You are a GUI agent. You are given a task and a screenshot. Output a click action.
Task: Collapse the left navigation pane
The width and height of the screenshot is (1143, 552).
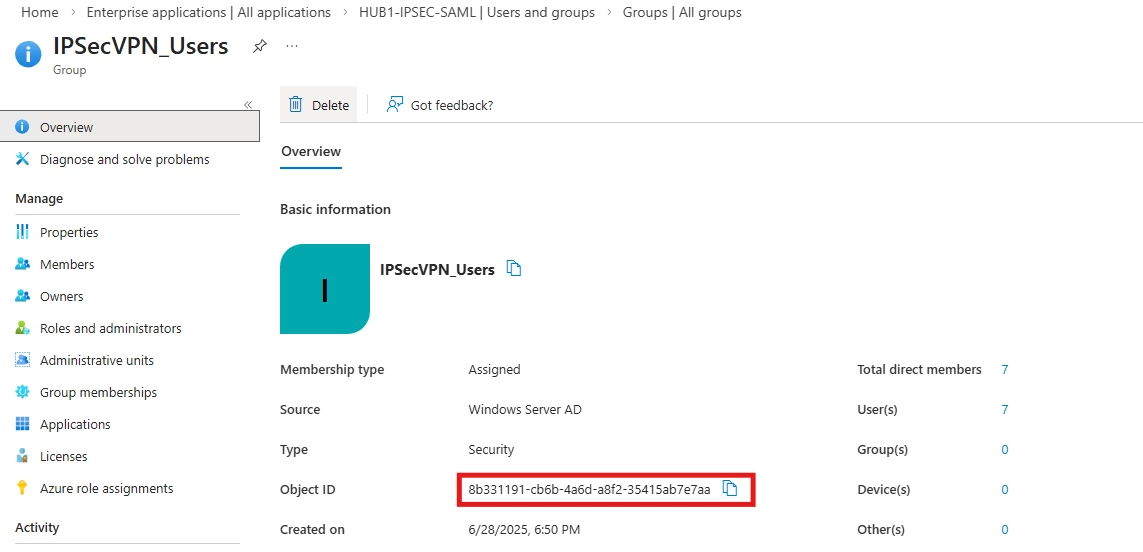pyautogui.click(x=248, y=105)
